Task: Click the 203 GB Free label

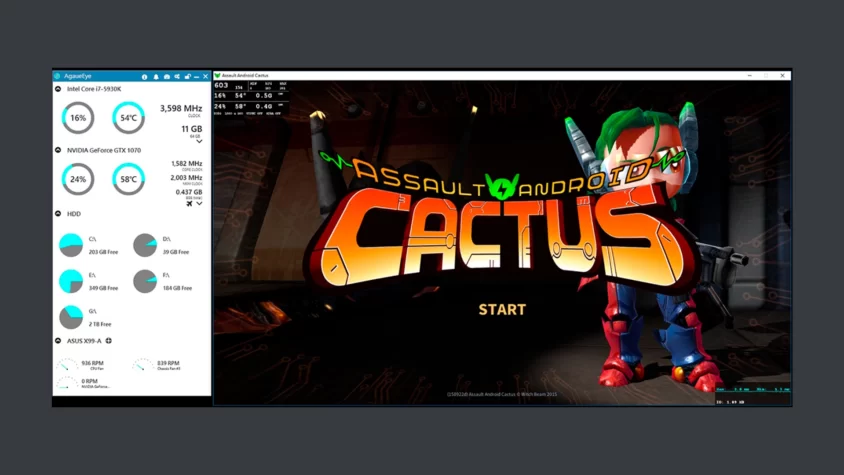Action: click(103, 252)
